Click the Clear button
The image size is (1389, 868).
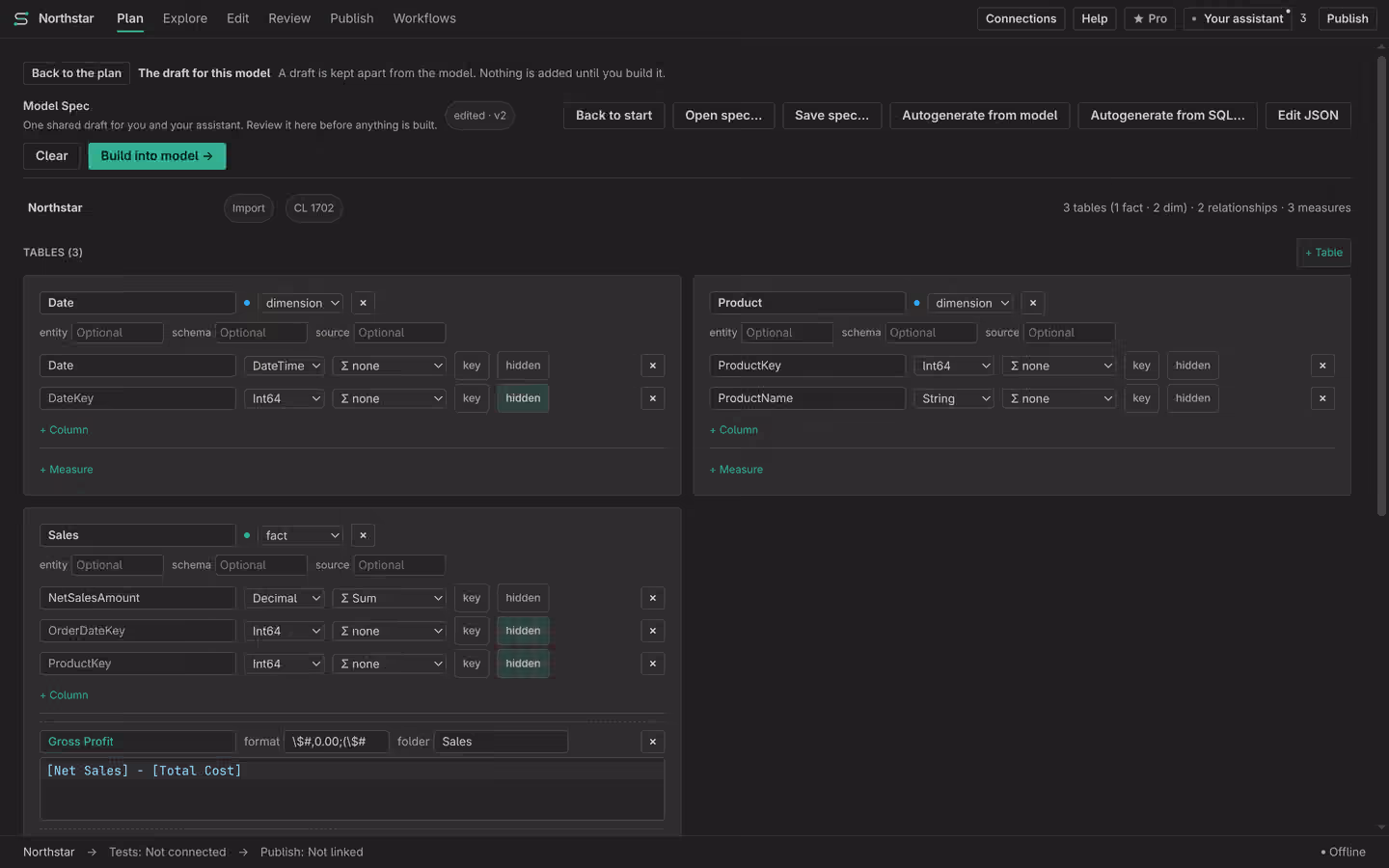pyautogui.click(x=52, y=156)
